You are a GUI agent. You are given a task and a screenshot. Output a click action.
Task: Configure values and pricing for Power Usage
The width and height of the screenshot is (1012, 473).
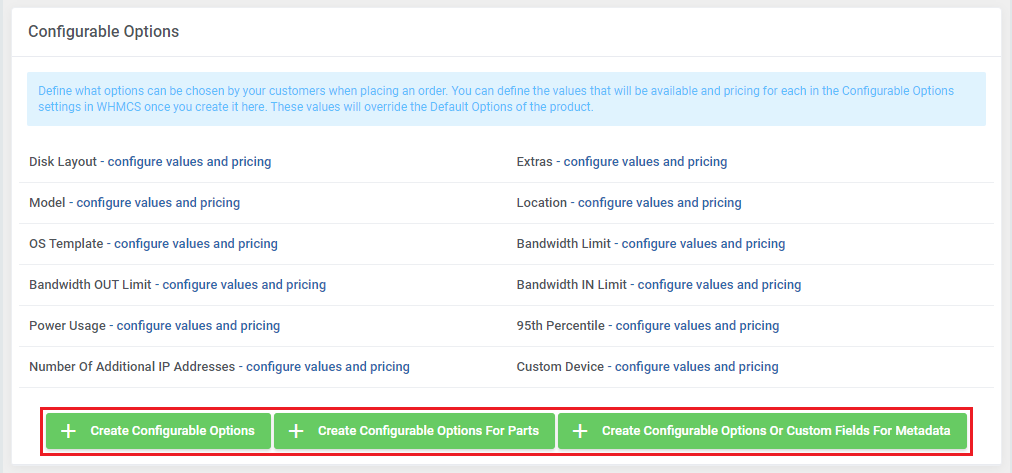pyautogui.click(x=198, y=325)
